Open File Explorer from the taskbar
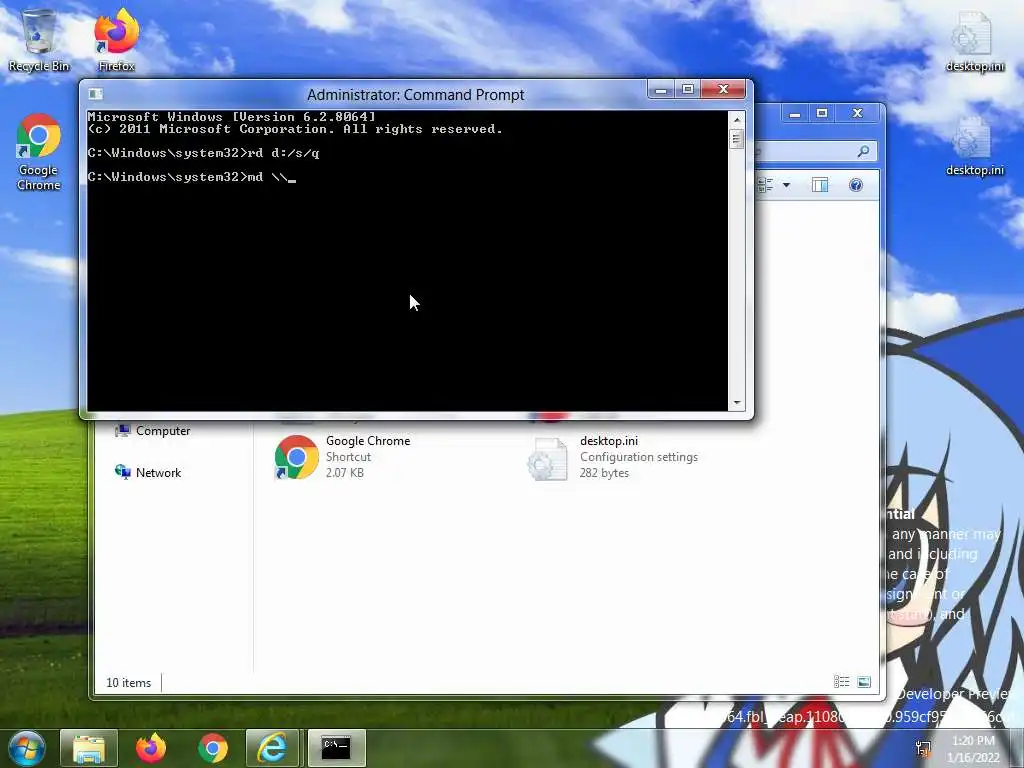Screen dimensions: 1024x768 89,748
